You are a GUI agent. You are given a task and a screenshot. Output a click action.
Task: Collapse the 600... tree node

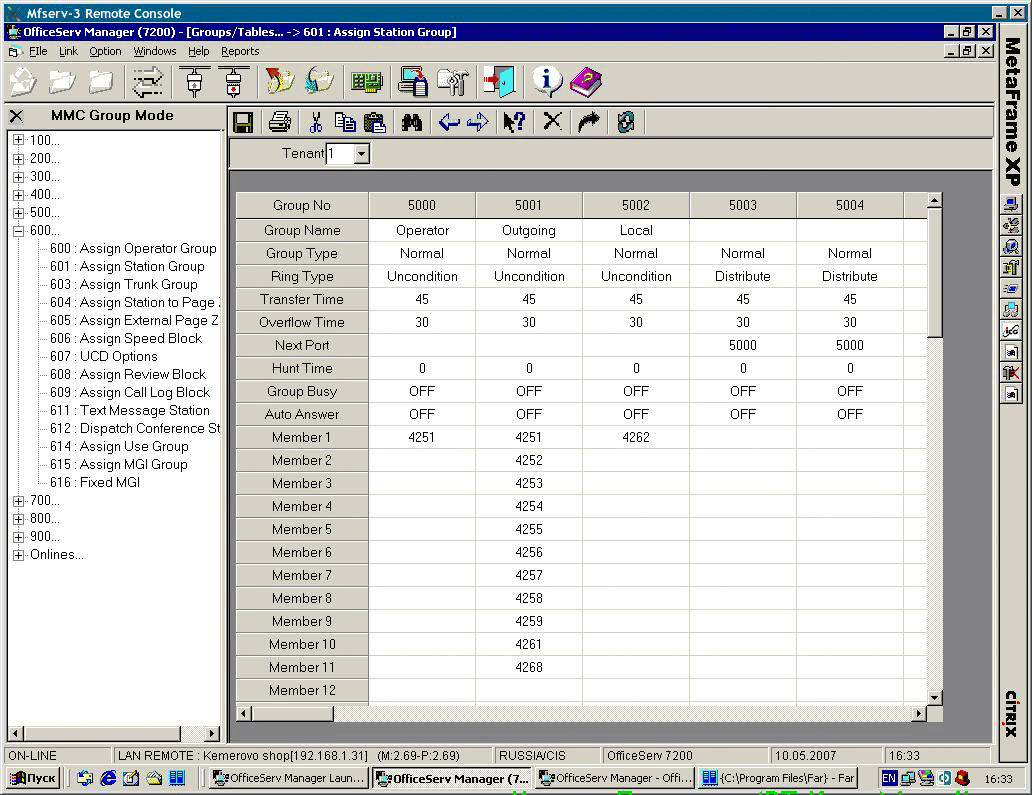(x=18, y=230)
